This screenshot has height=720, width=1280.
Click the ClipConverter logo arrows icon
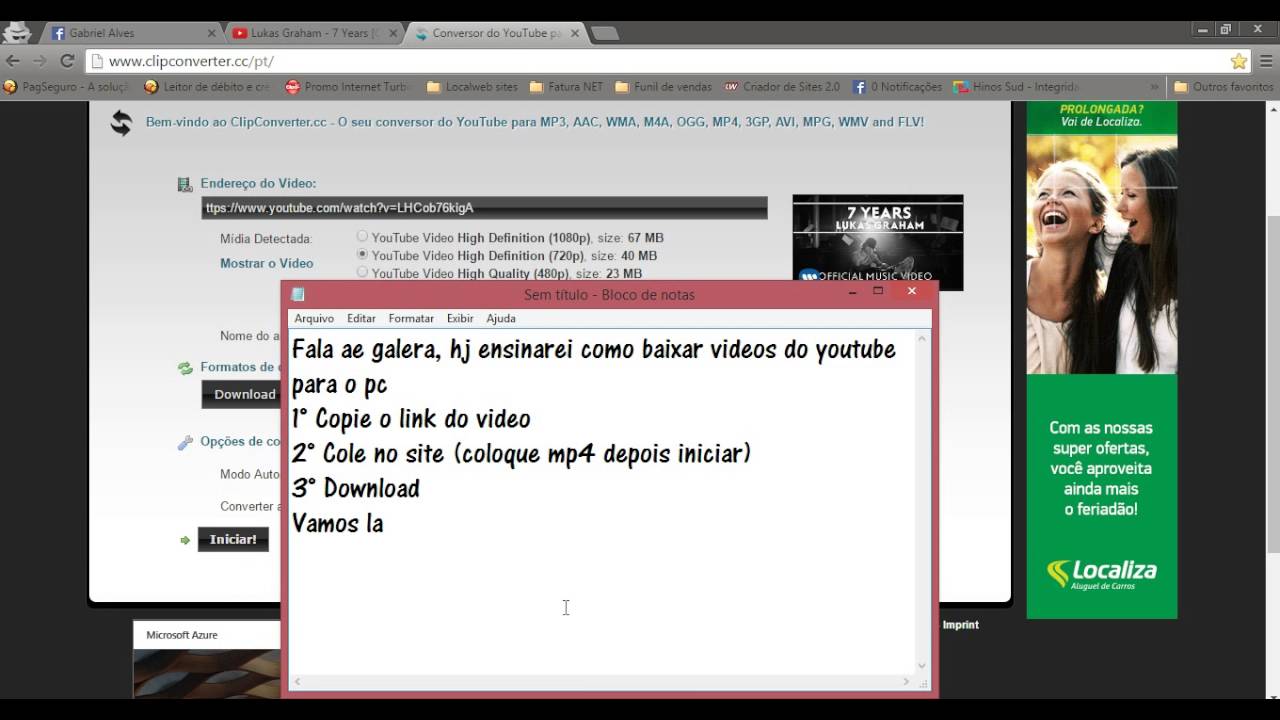pos(121,123)
